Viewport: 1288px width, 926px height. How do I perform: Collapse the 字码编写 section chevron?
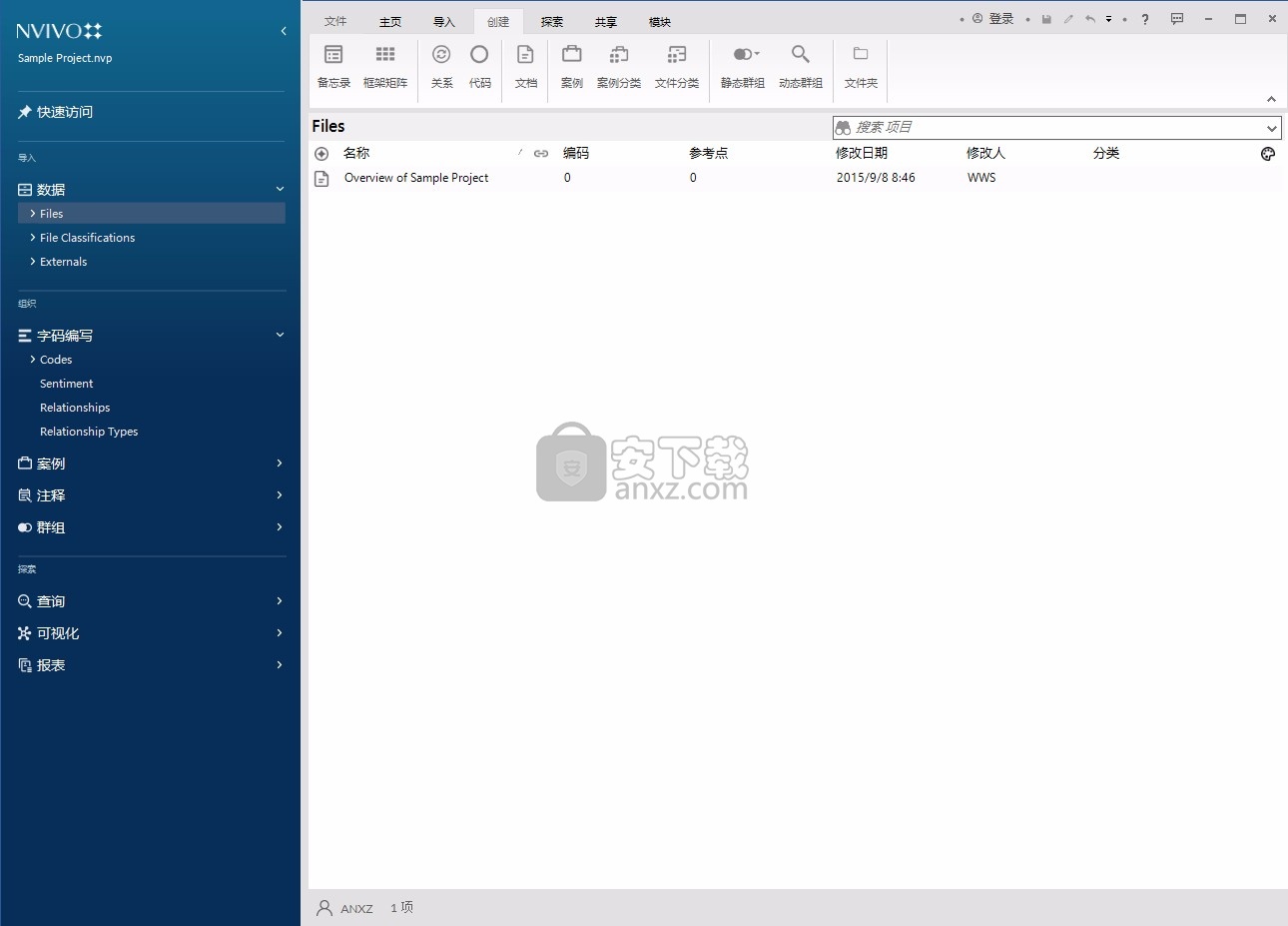click(280, 335)
